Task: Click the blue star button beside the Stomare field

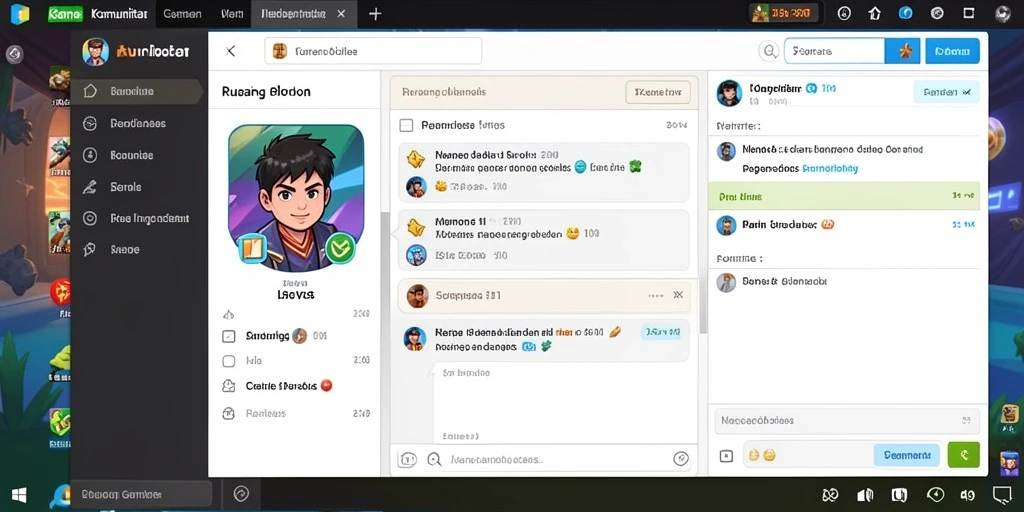Action: pos(903,51)
